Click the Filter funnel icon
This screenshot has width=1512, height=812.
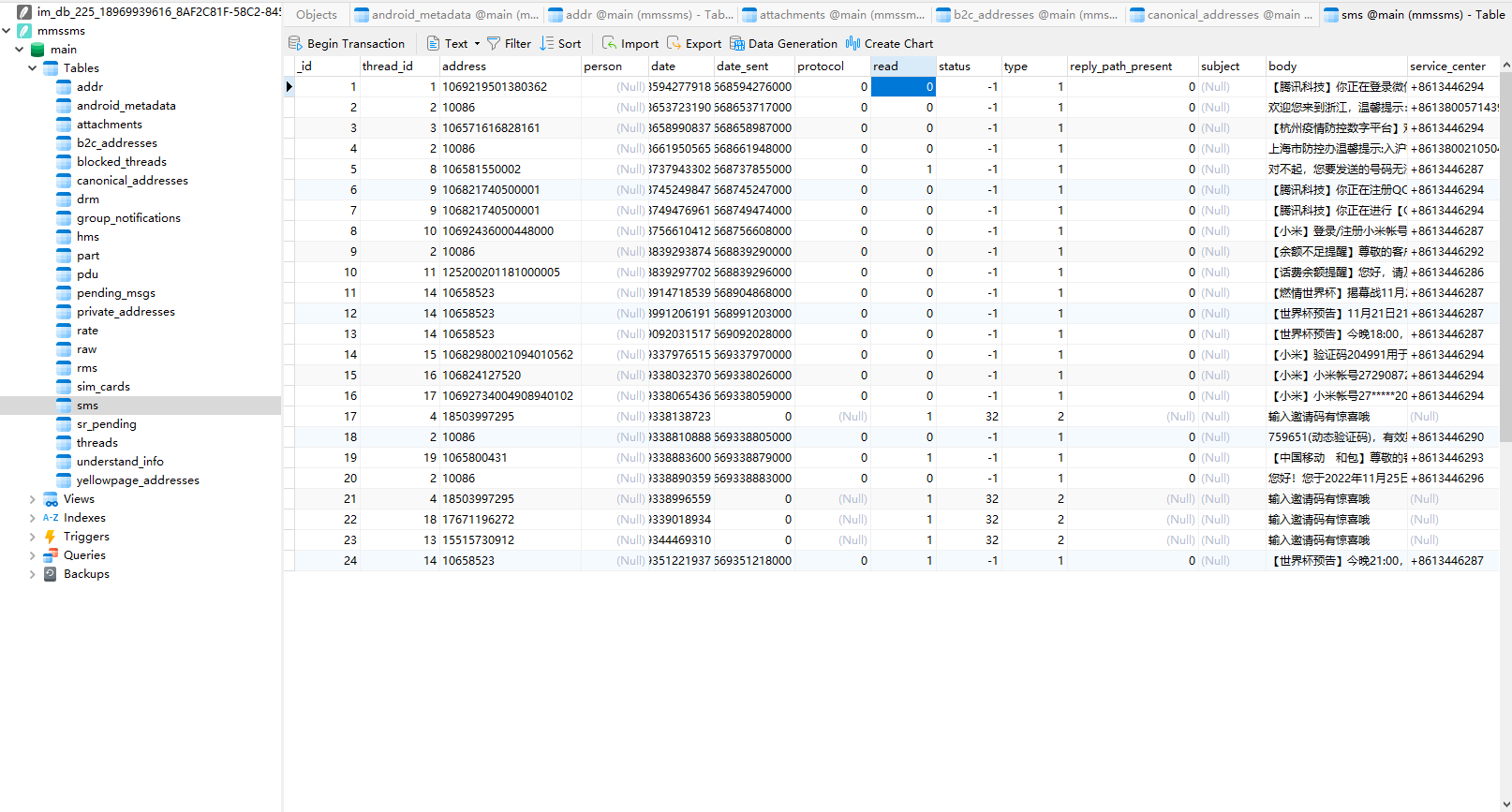pos(494,43)
